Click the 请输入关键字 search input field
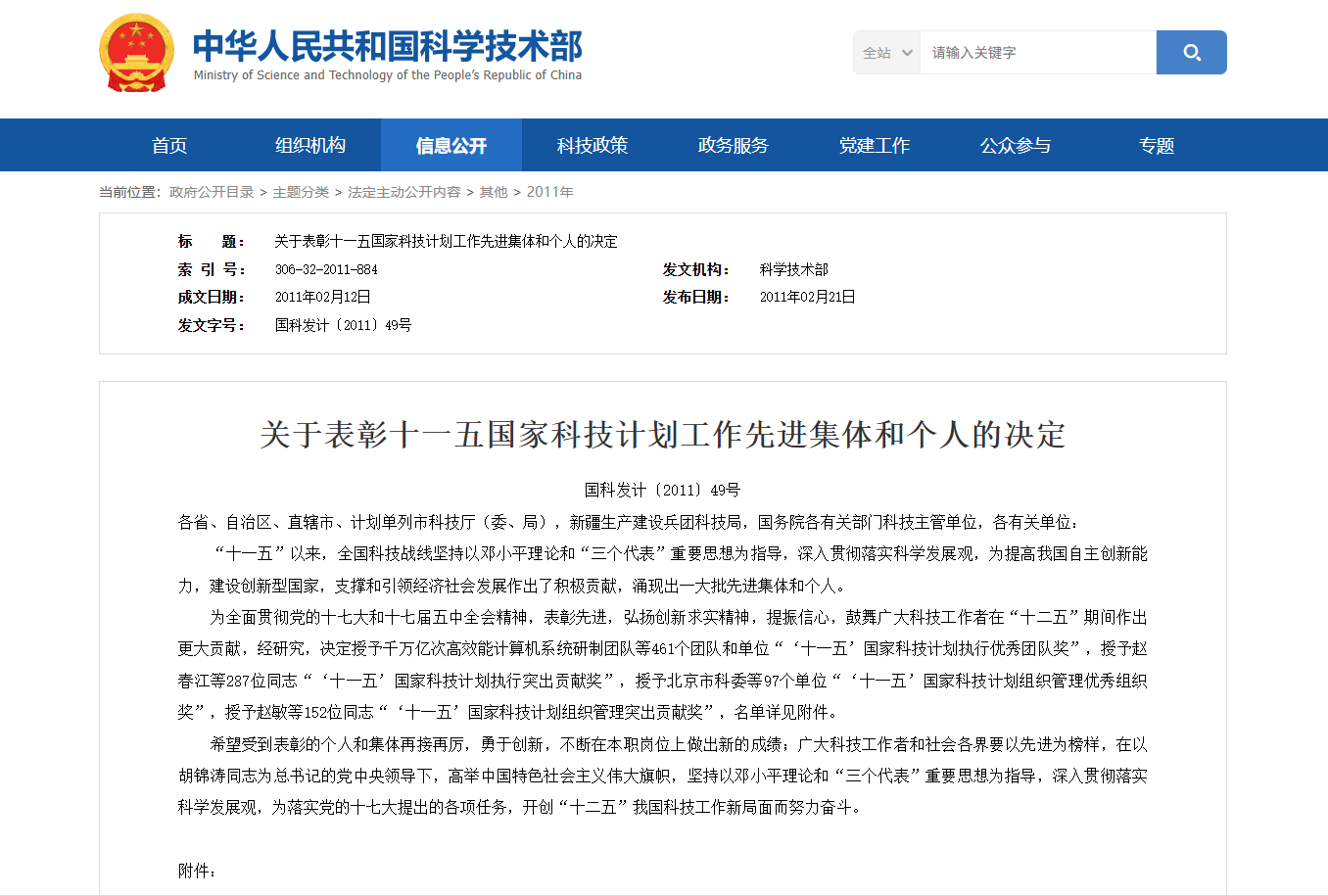The width and height of the screenshot is (1328, 896). tap(1036, 53)
